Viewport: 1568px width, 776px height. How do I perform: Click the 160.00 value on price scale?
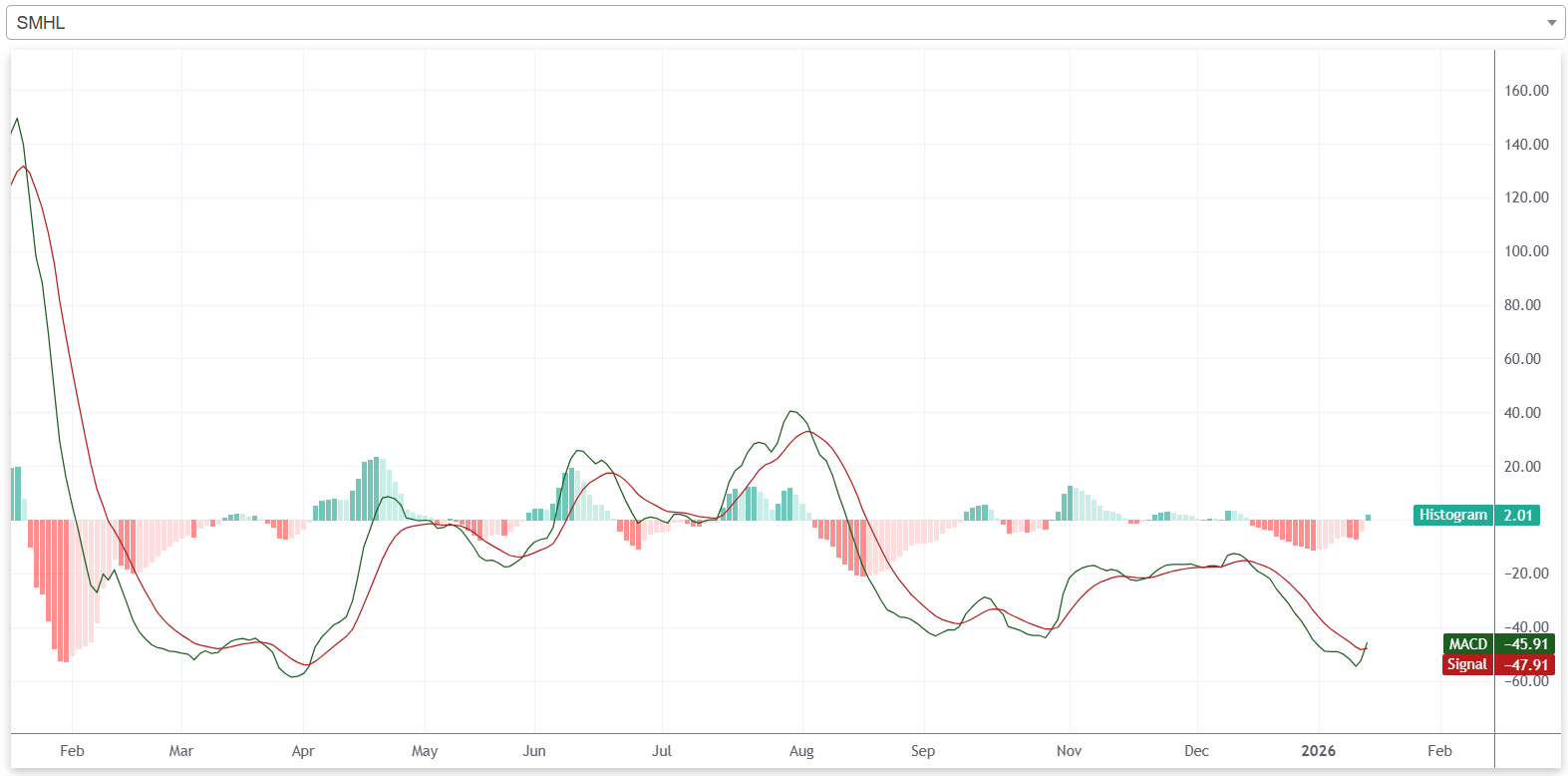pos(1526,91)
